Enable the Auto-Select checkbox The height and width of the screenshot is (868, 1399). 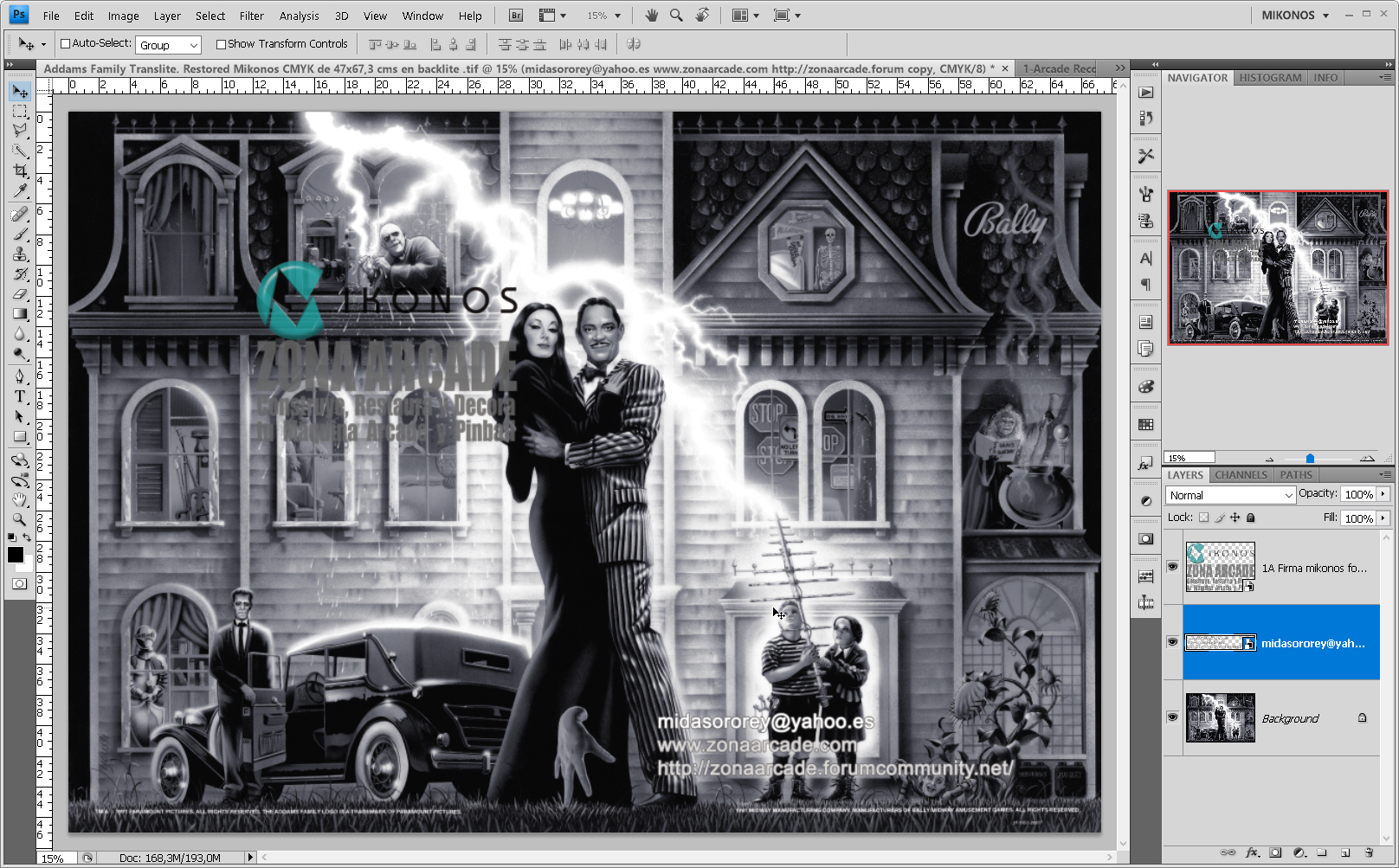(x=65, y=43)
